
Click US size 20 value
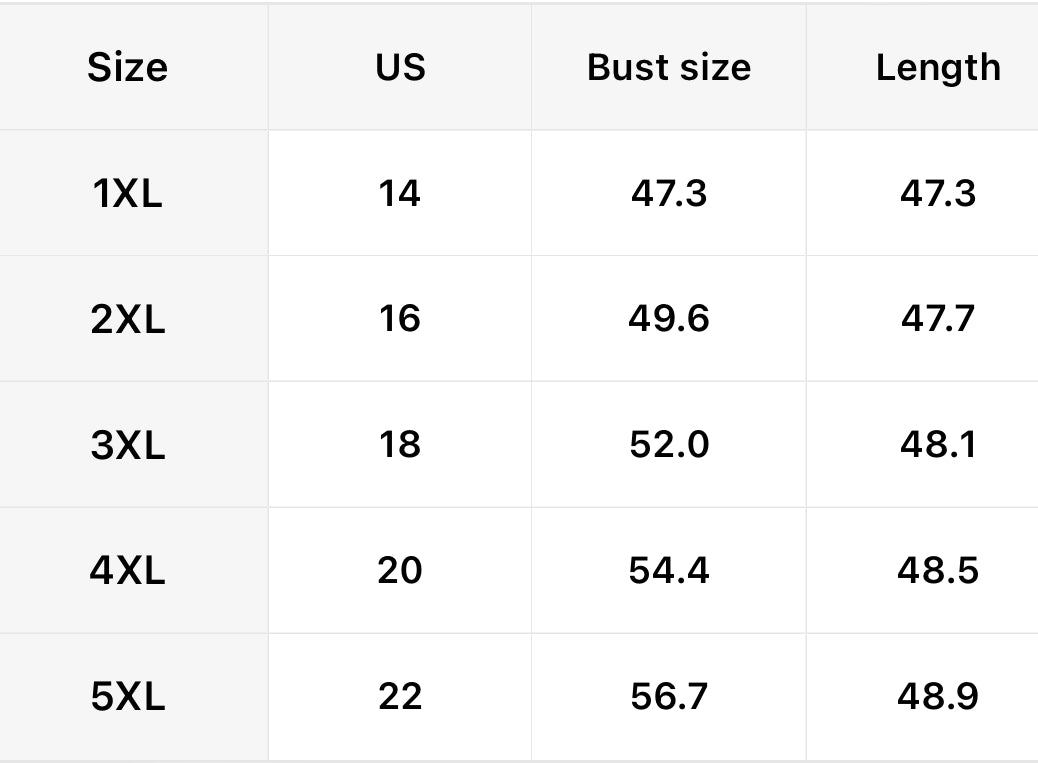[x=400, y=571]
